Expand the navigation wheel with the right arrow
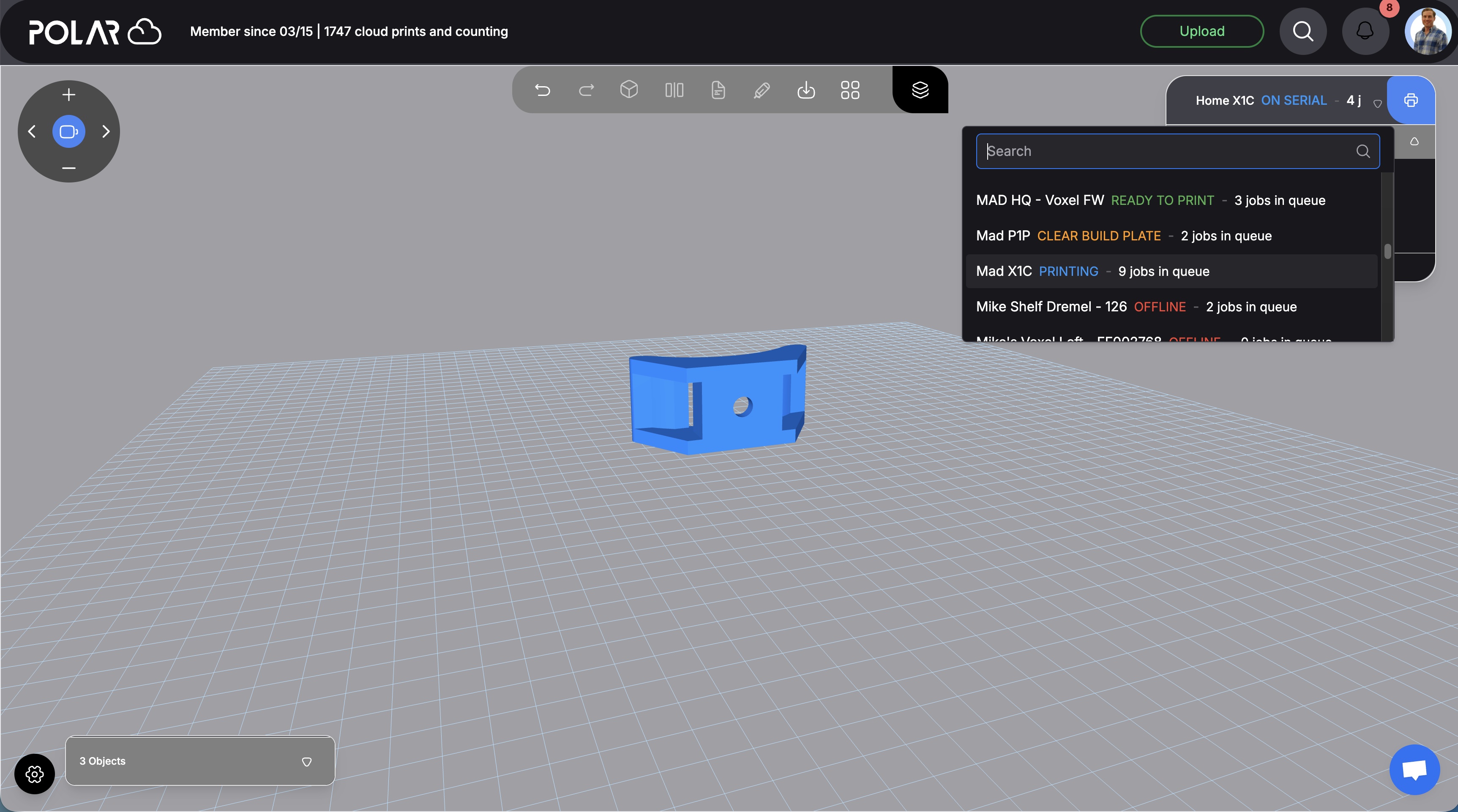Screen dimensions: 1458x812 [106, 131]
